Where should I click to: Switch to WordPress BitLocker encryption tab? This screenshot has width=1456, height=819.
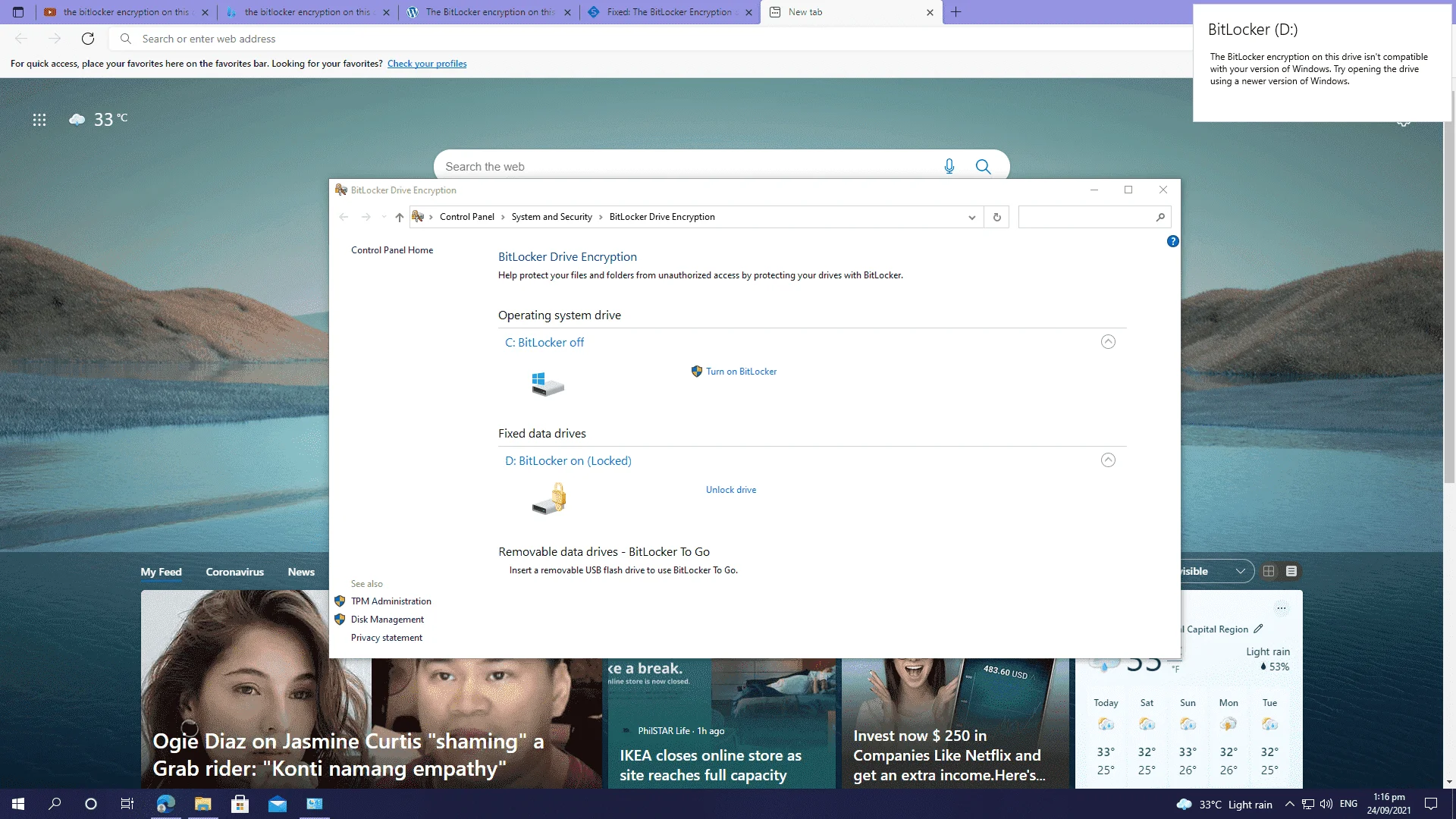tap(490, 12)
